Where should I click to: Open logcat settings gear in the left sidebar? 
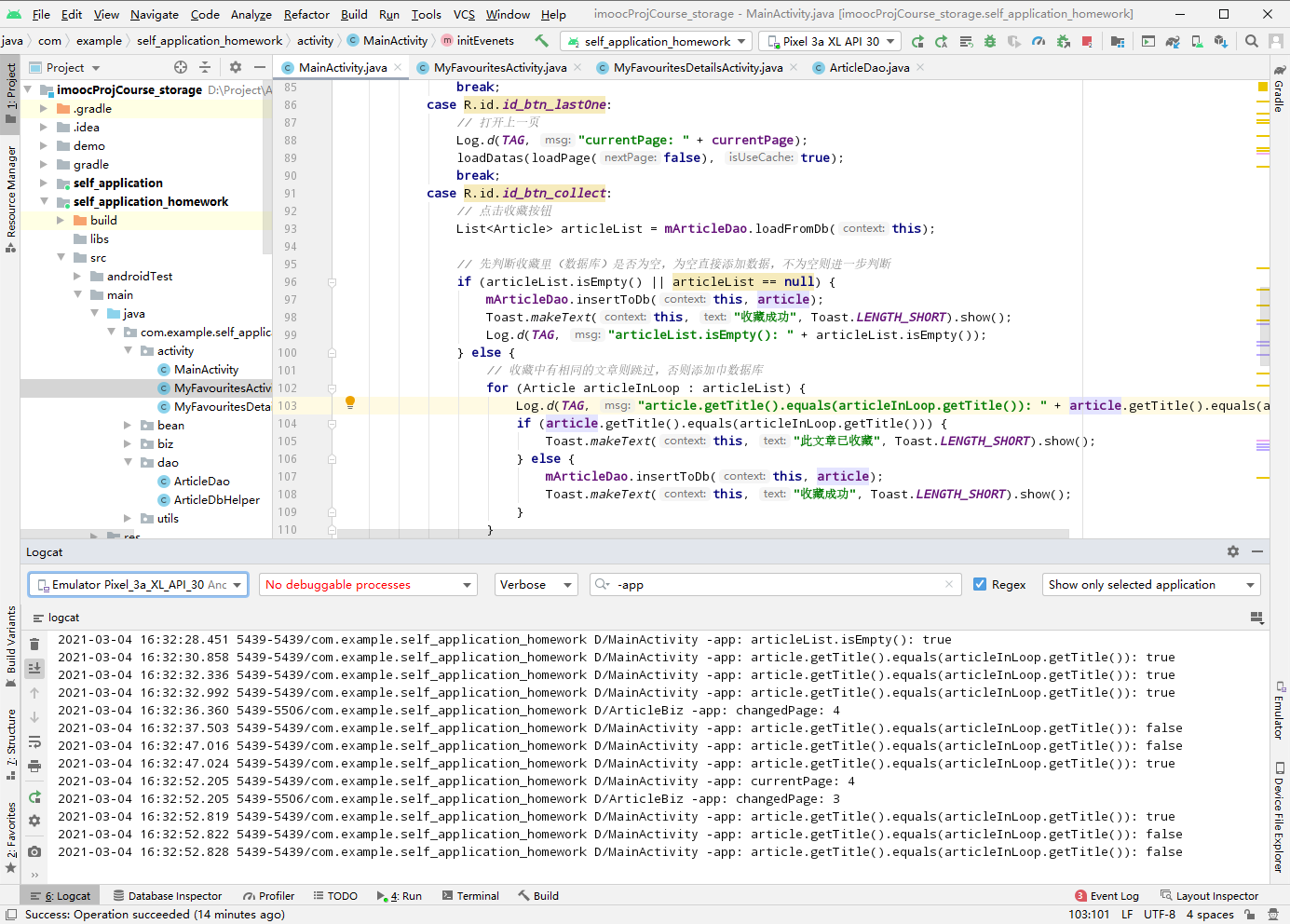point(34,821)
